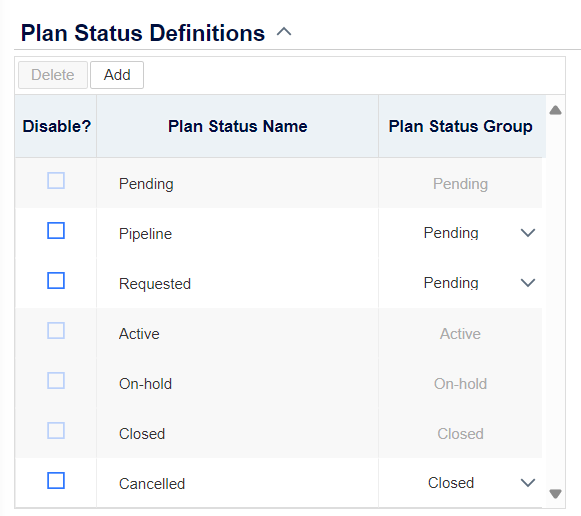Image resolution: width=581 pixels, height=516 pixels.
Task: Click the Add button
Action: (117, 75)
